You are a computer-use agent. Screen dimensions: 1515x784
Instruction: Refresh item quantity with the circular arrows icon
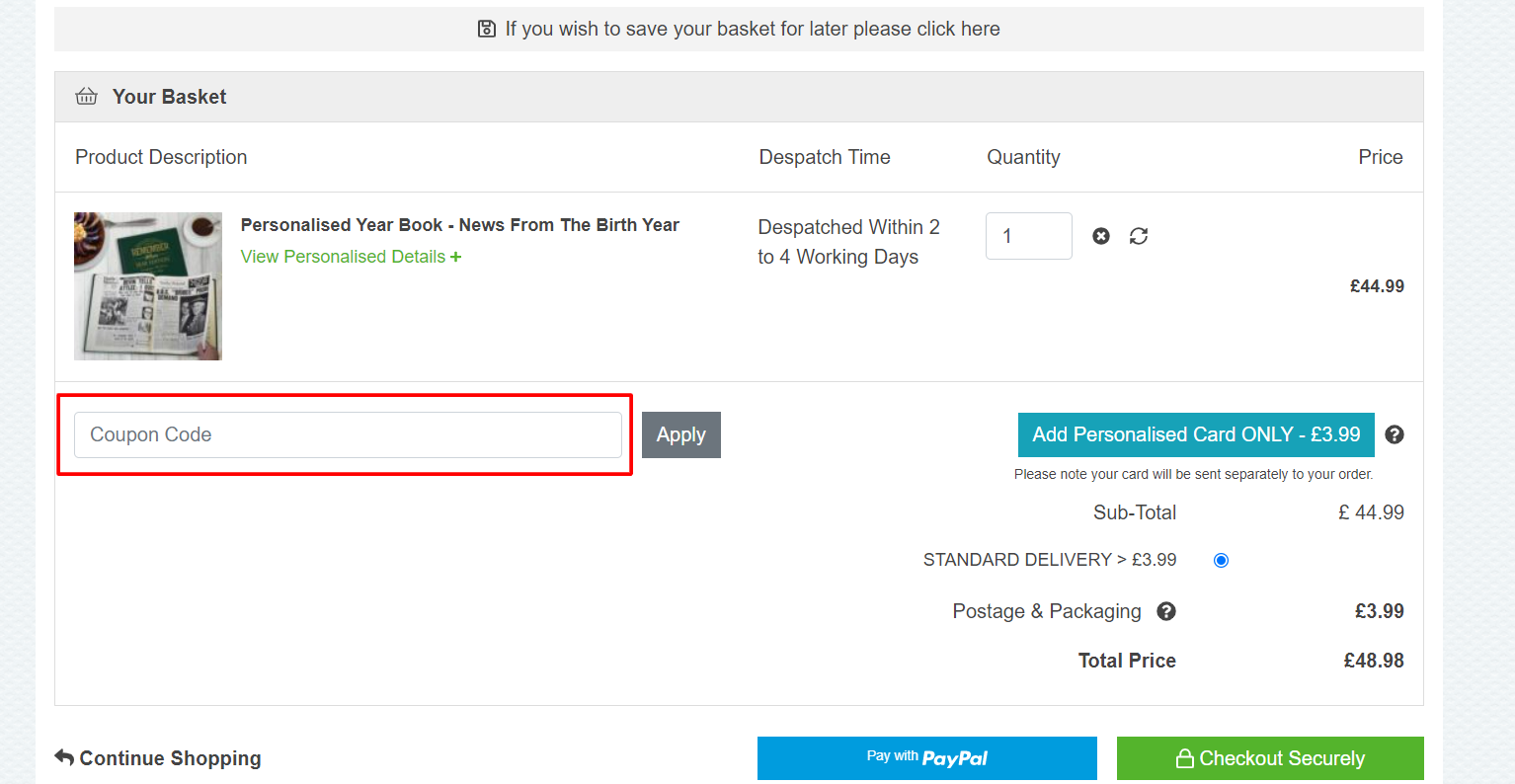coord(1139,236)
